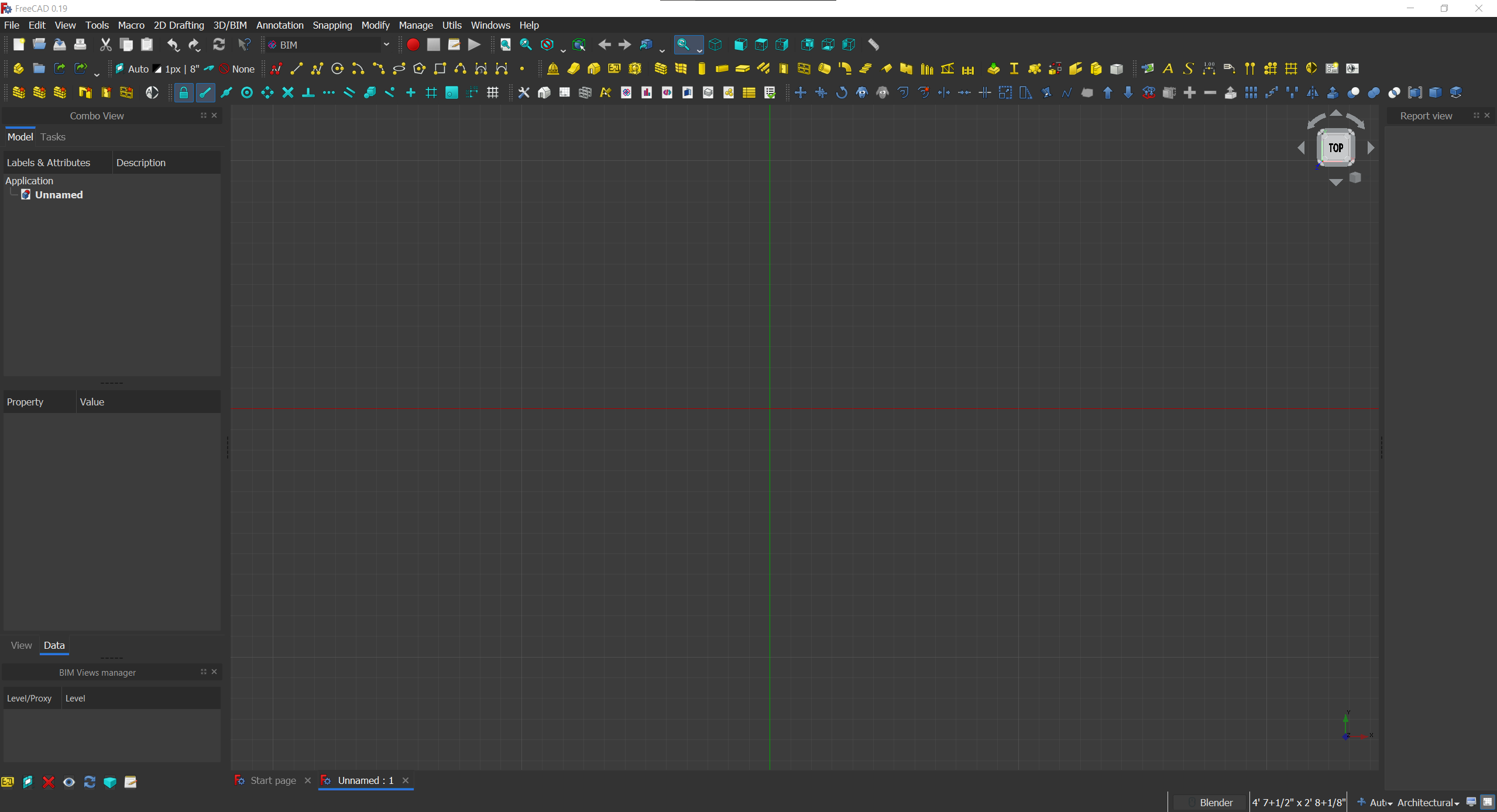The height and width of the screenshot is (812, 1497).
Task: Open the Architectural units dropdown
Action: [1427, 803]
